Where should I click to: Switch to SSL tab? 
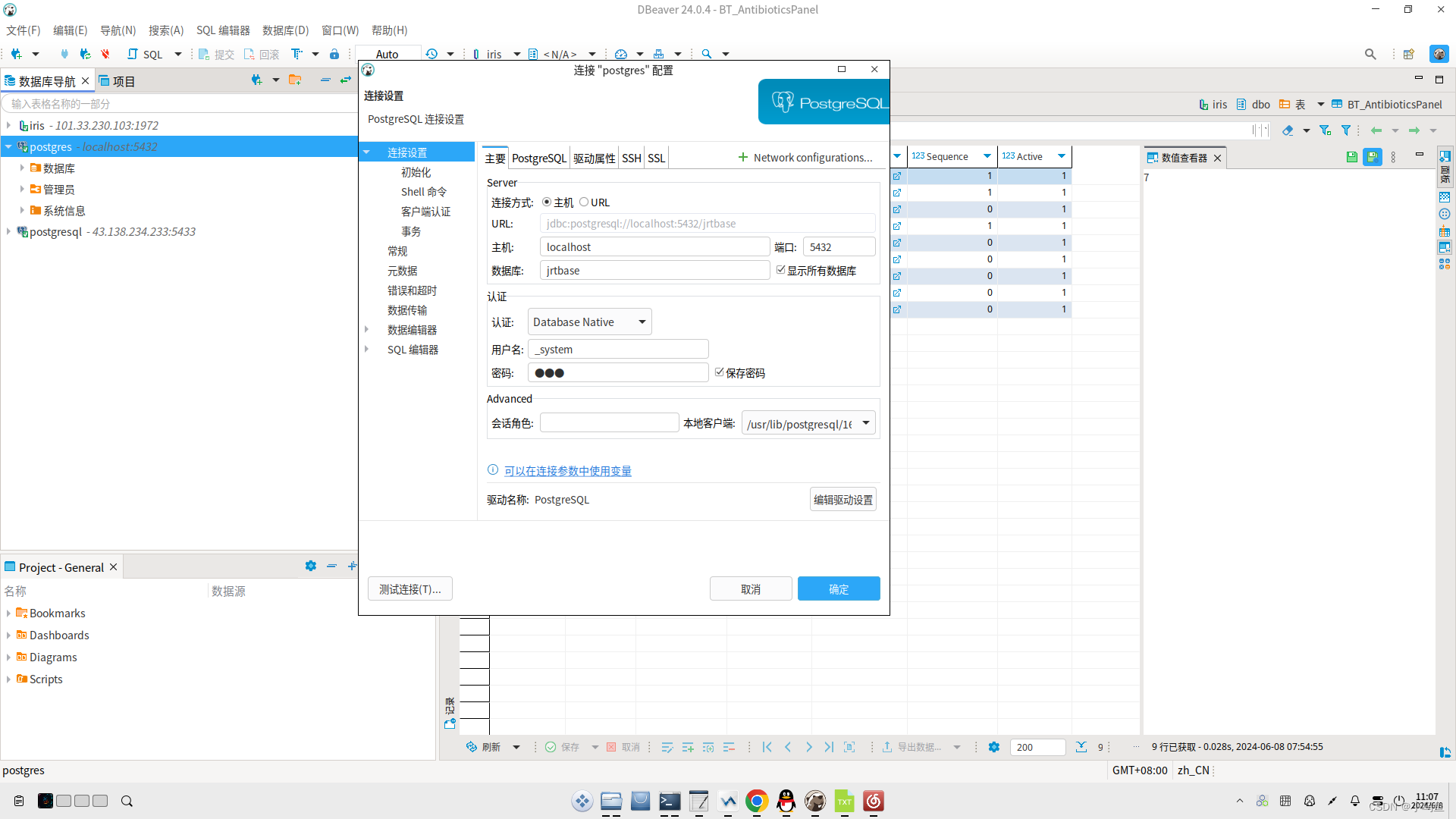657,158
